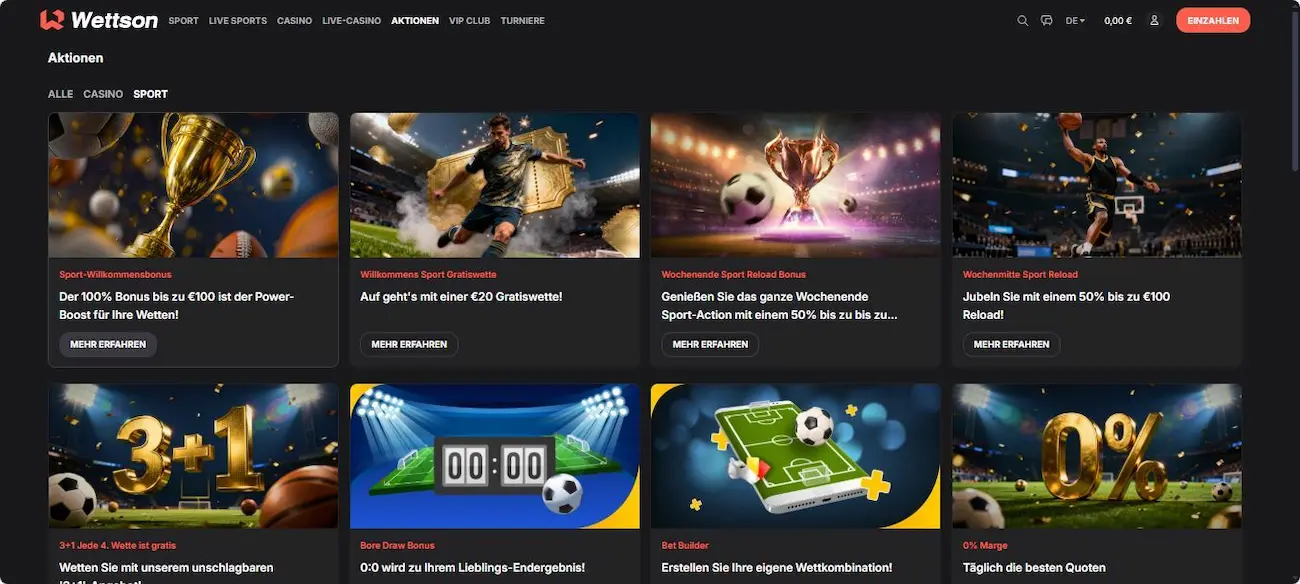Image resolution: width=1300 pixels, height=584 pixels.
Task: Switch to the ALLE promotions tab
Action: pos(60,94)
